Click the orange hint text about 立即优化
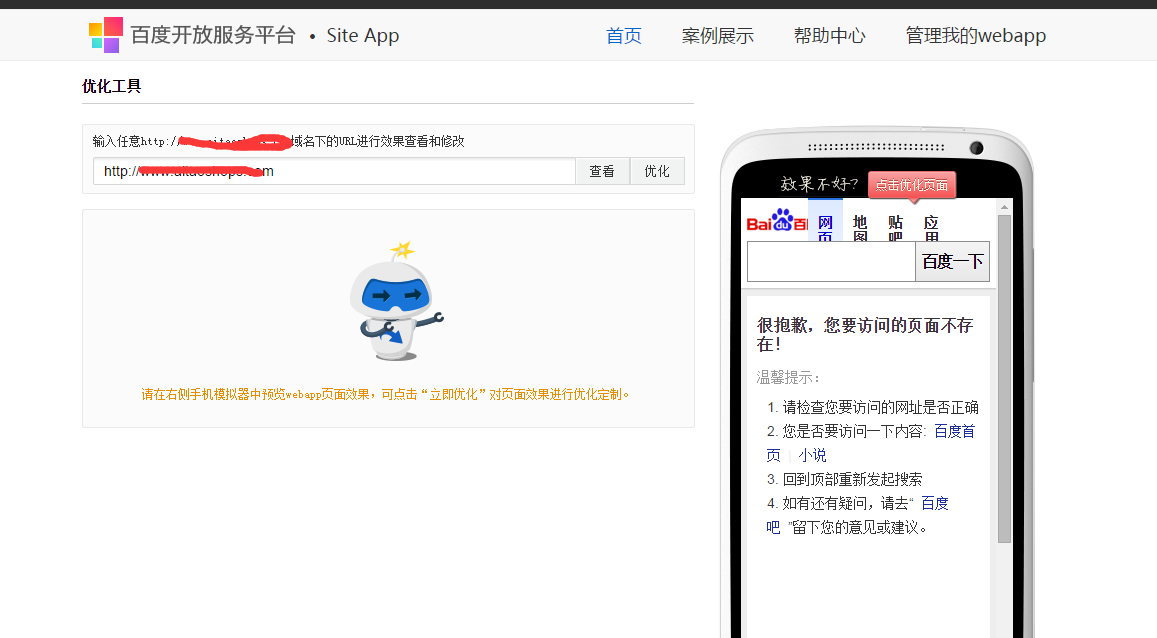 tap(385, 395)
